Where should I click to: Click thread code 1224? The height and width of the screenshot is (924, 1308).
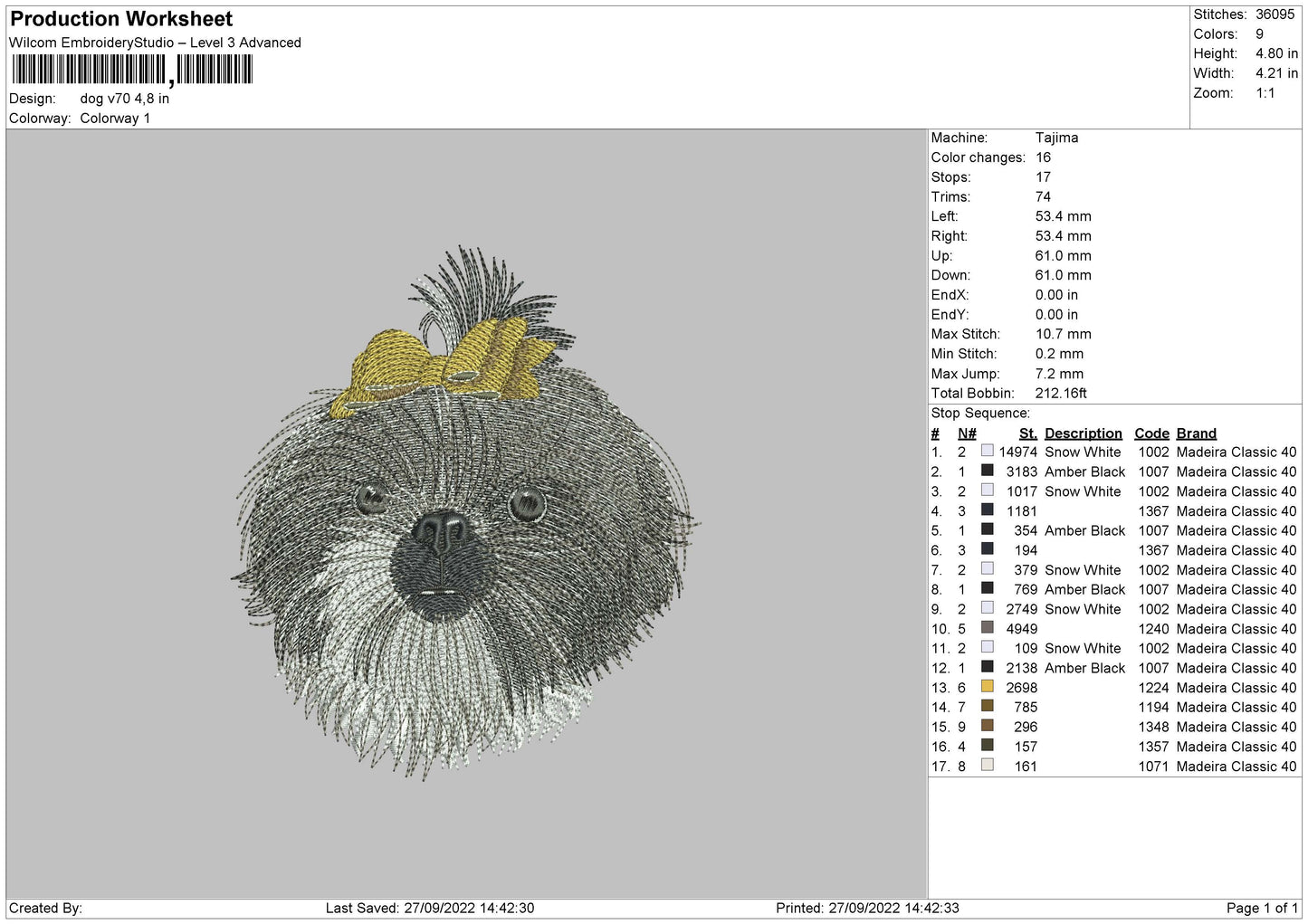point(1153,688)
